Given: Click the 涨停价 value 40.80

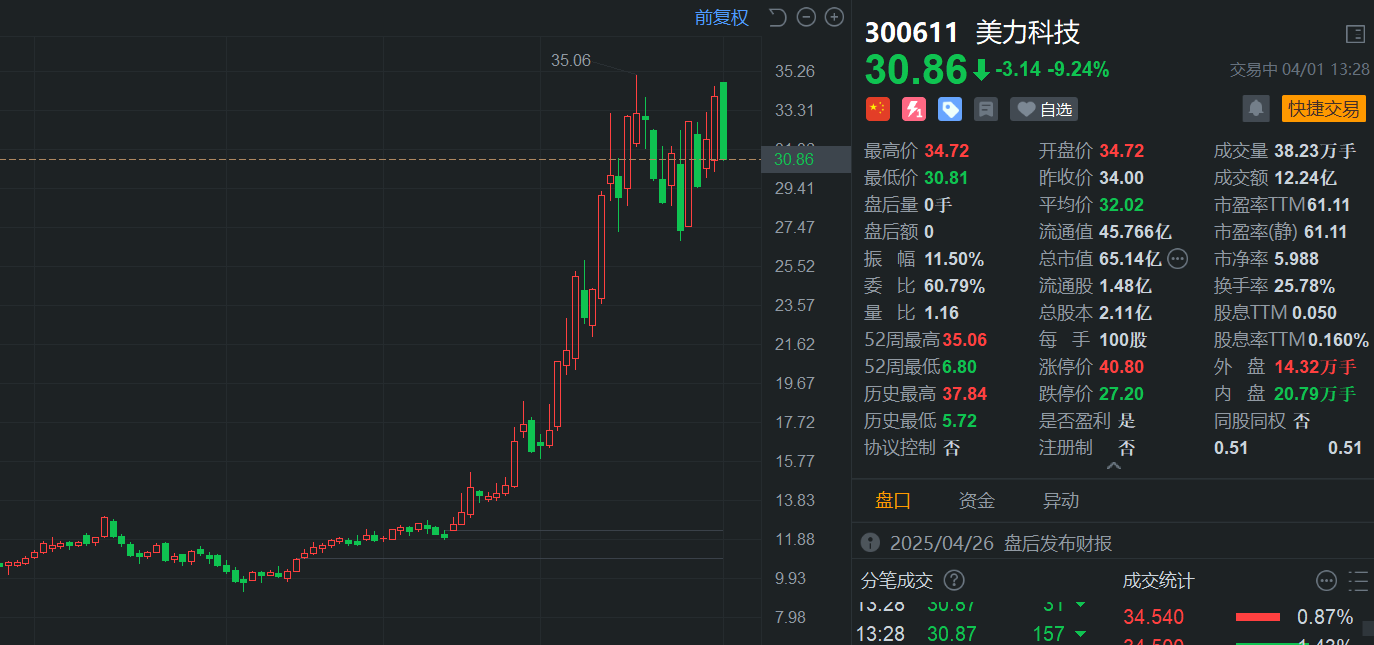Looking at the screenshot, I should click(1121, 367).
